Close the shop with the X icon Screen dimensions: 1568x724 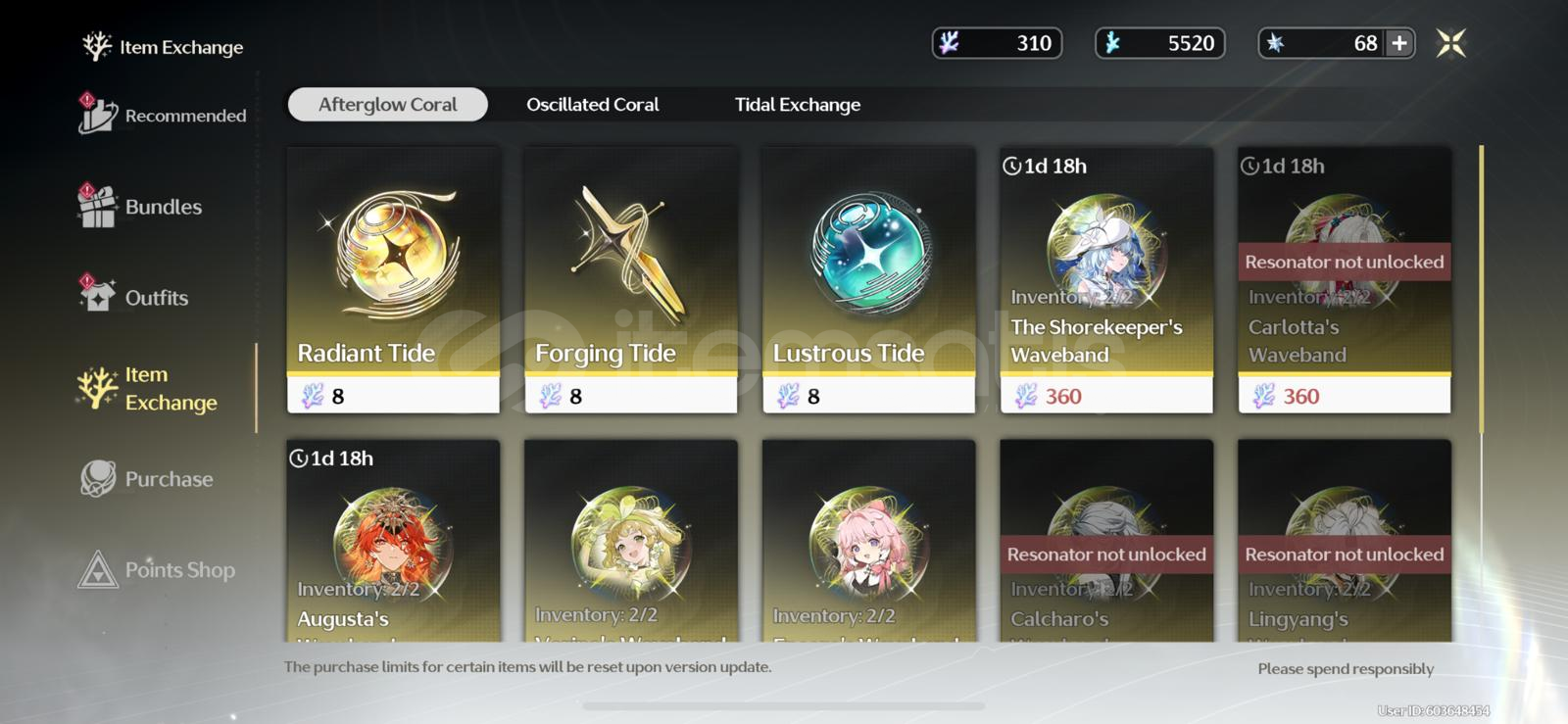click(x=1451, y=43)
